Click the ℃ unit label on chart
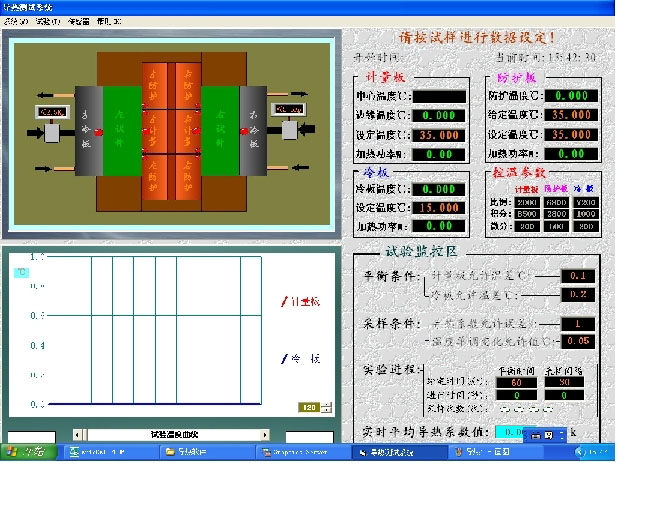 tap(21, 270)
